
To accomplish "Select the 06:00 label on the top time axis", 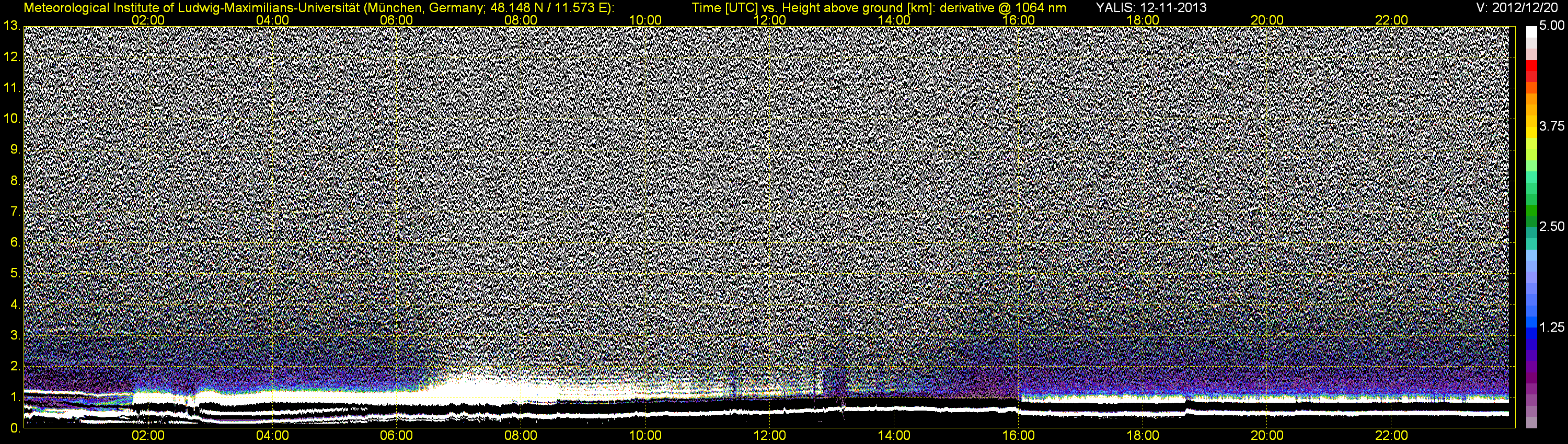I will [x=396, y=20].
